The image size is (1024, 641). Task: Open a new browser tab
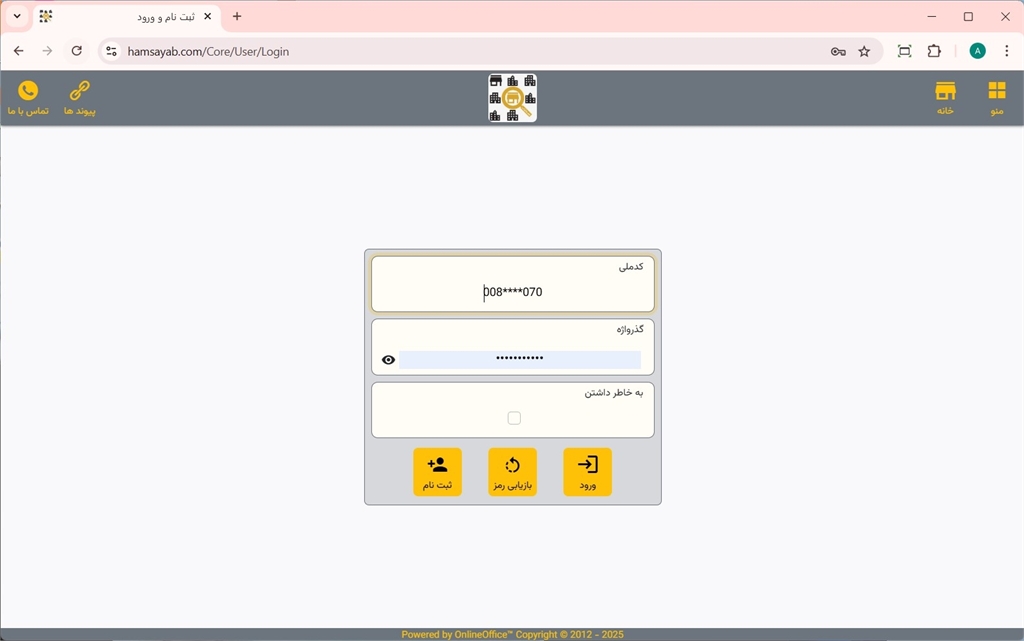pyautogui.click(x=237, y=17)
